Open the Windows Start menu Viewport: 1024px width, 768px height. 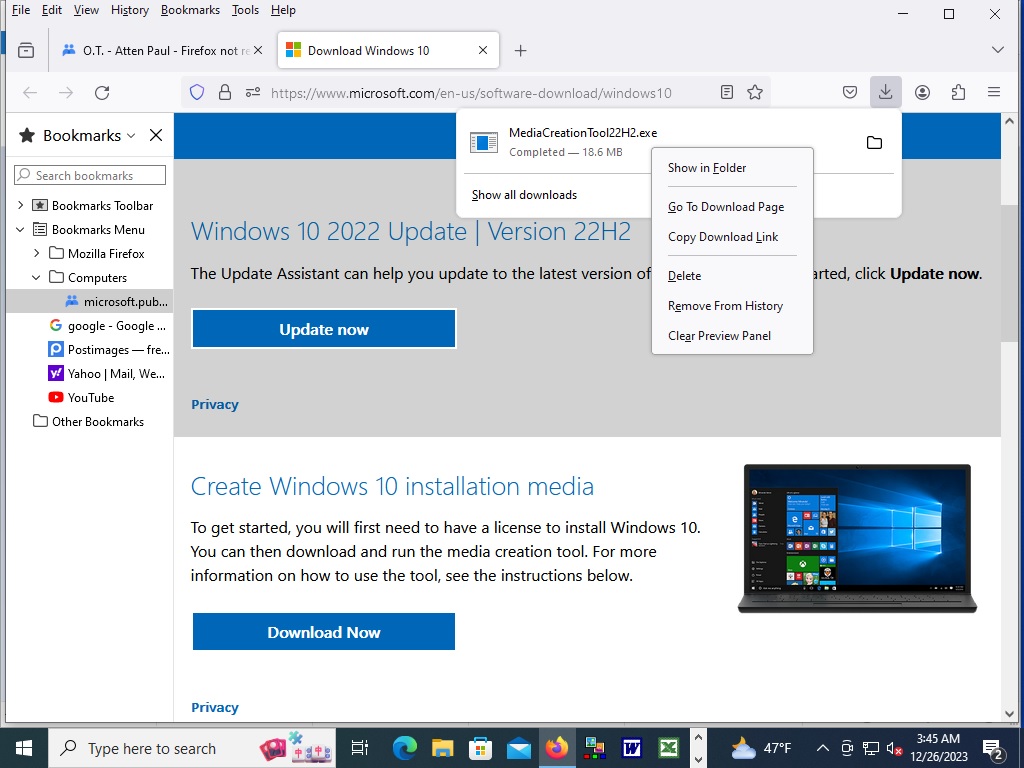[24, 748]
